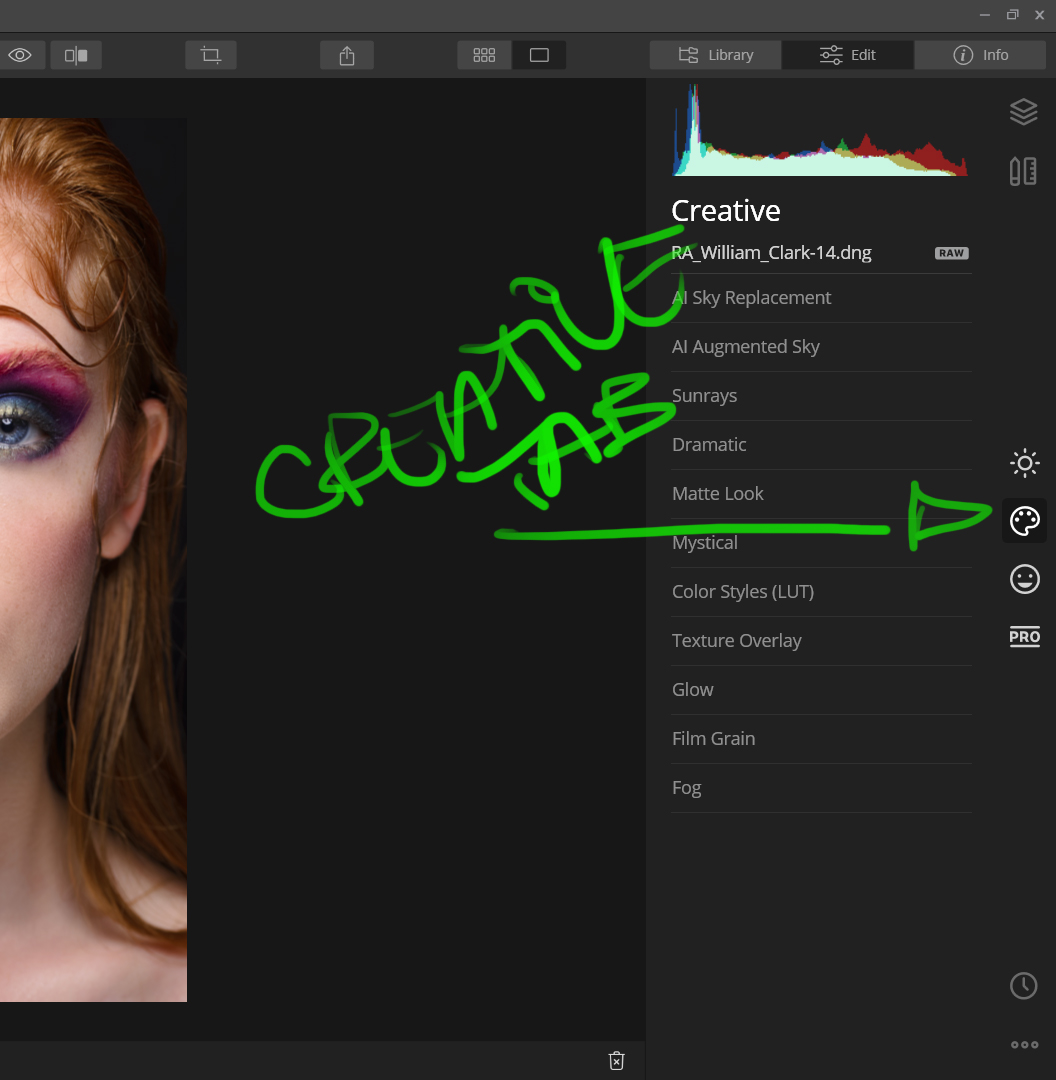The height and width of the screenshot is (1080, 1056).
Task: Expand the Glow tool
Action: point(821,689)
